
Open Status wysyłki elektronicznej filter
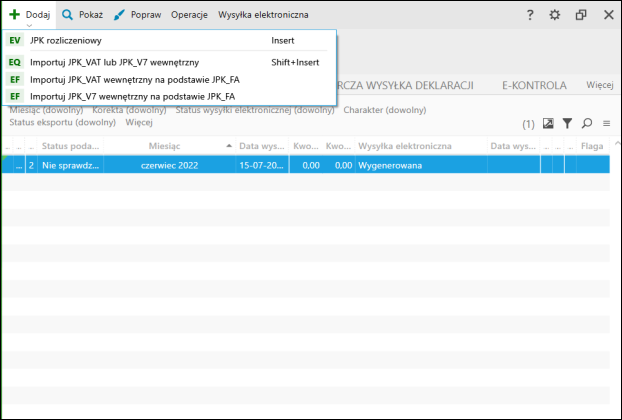pos(255,110)
